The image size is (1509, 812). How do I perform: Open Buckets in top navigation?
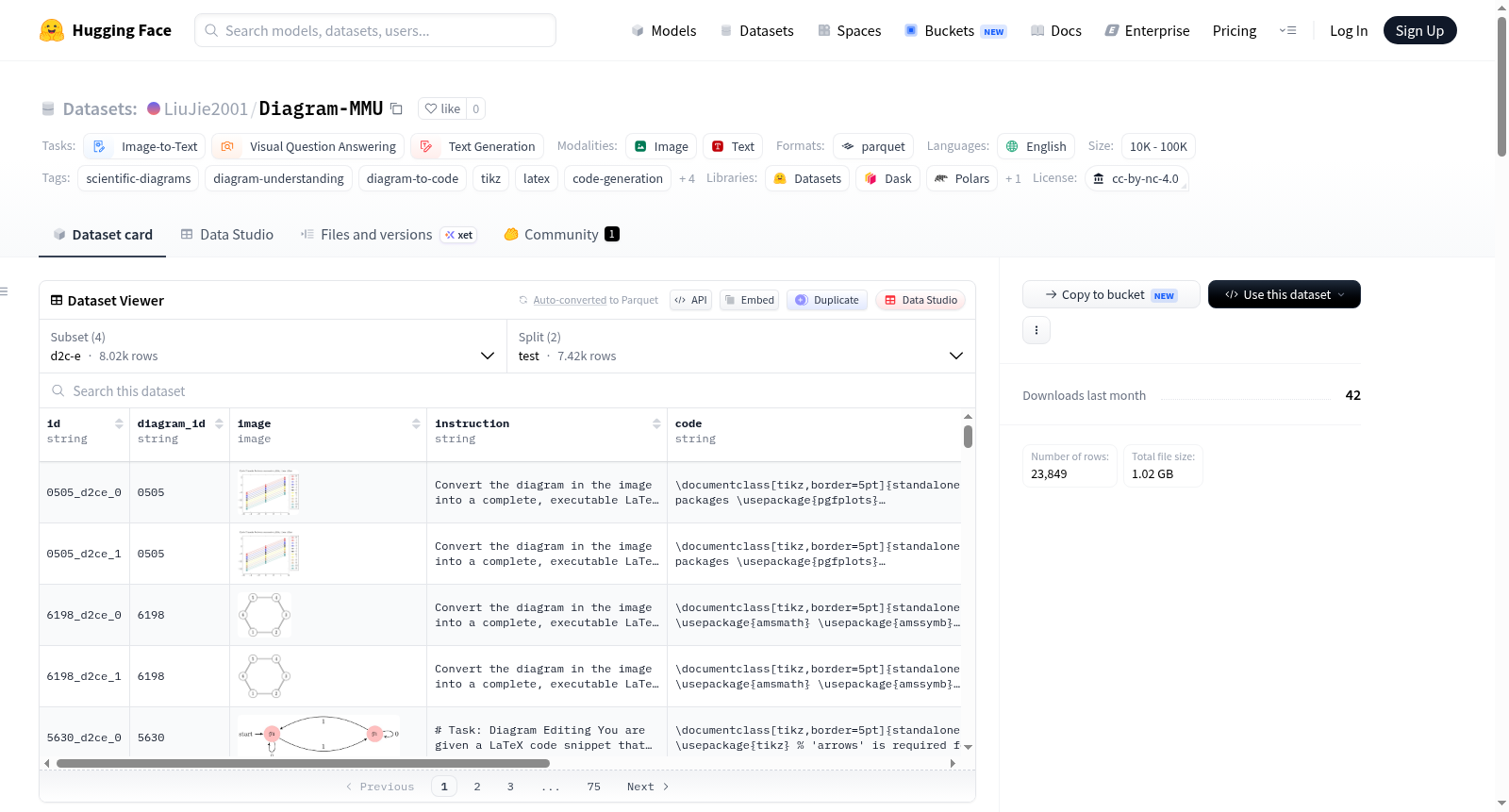[x=955, y=30]
